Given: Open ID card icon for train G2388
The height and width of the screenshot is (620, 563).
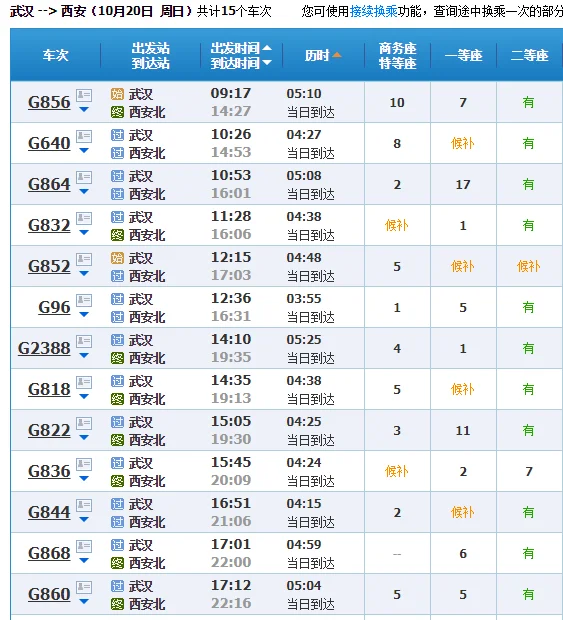Looking at the screenshot, I should (84, 342).
